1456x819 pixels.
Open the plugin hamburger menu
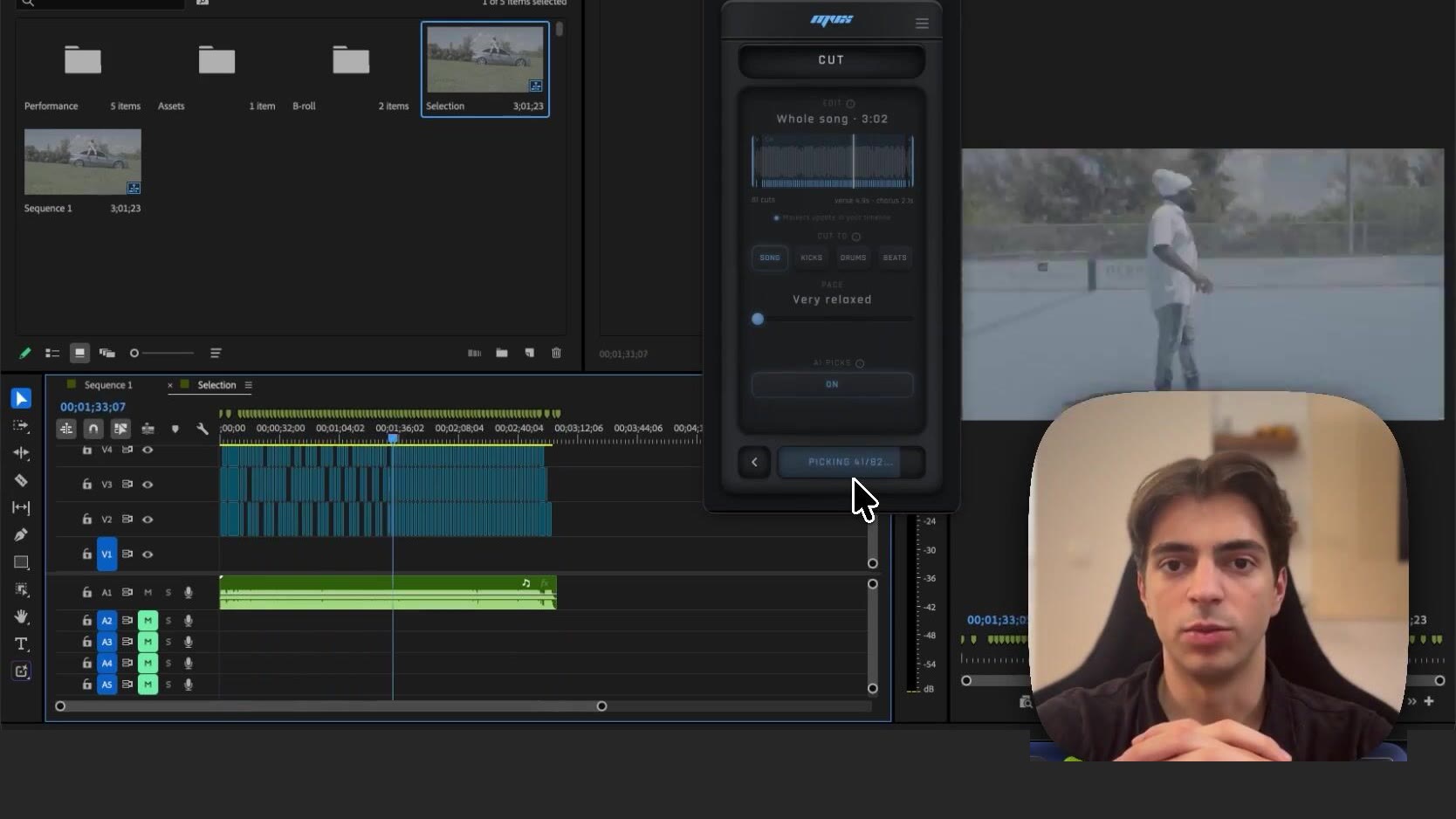pyautogui.click(x=922, y=24)
